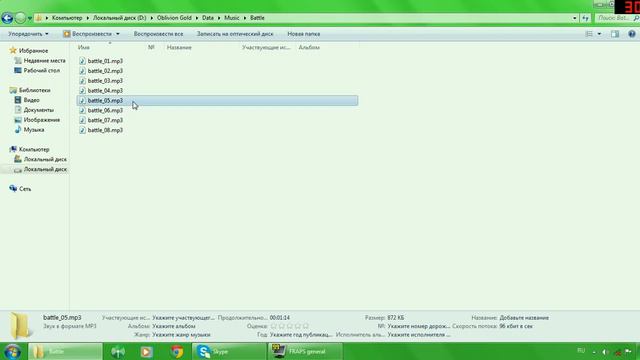Screen dimensions: 640x360
Task: Click Компьютер in the address bar
Action: [67, 18]
